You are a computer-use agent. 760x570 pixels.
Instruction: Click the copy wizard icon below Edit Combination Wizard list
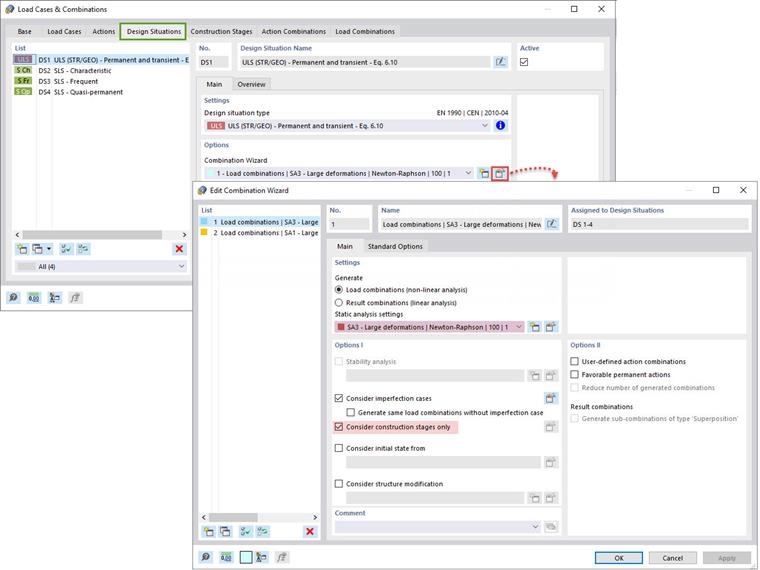coord(225,532)
